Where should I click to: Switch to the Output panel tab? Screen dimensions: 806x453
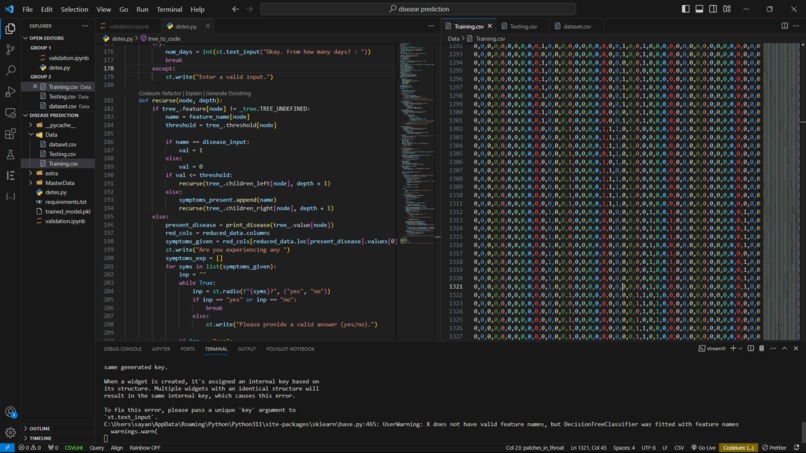coord(247,349)
